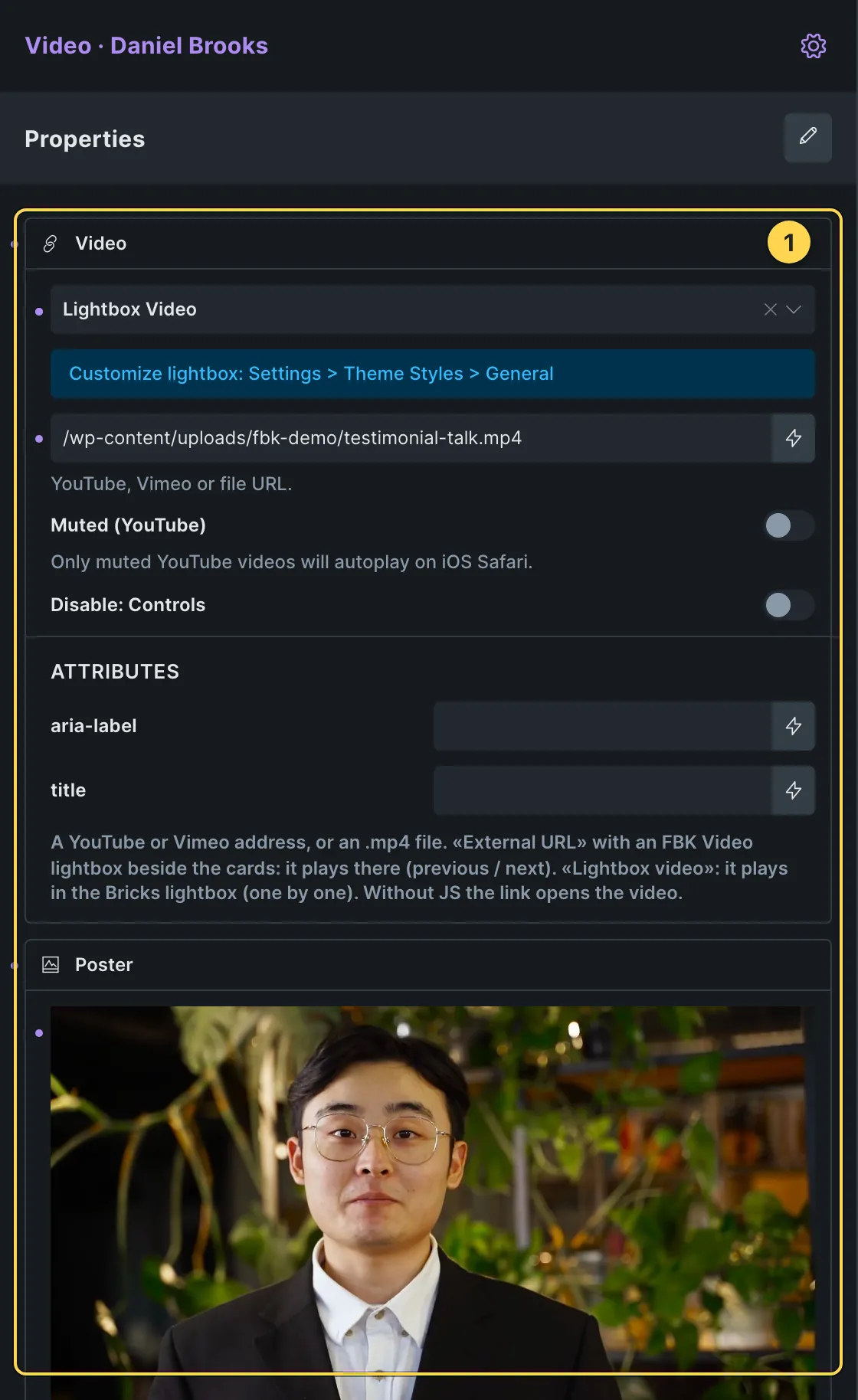Screen dimensions: 858x1400
Task: Click the image icon beside the Poster header
Action: point(51,965)
